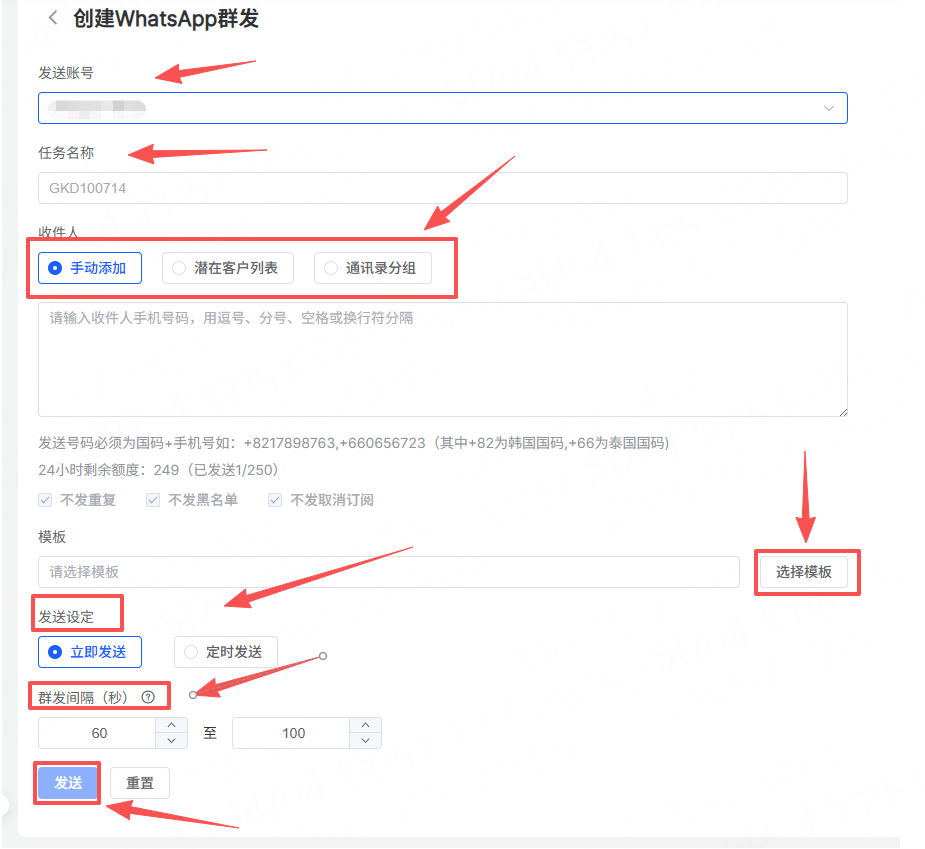Viewport: 925px width, 849px height.
Task: Decrease the minimum interval value of 60
Action: coord(172,741)
